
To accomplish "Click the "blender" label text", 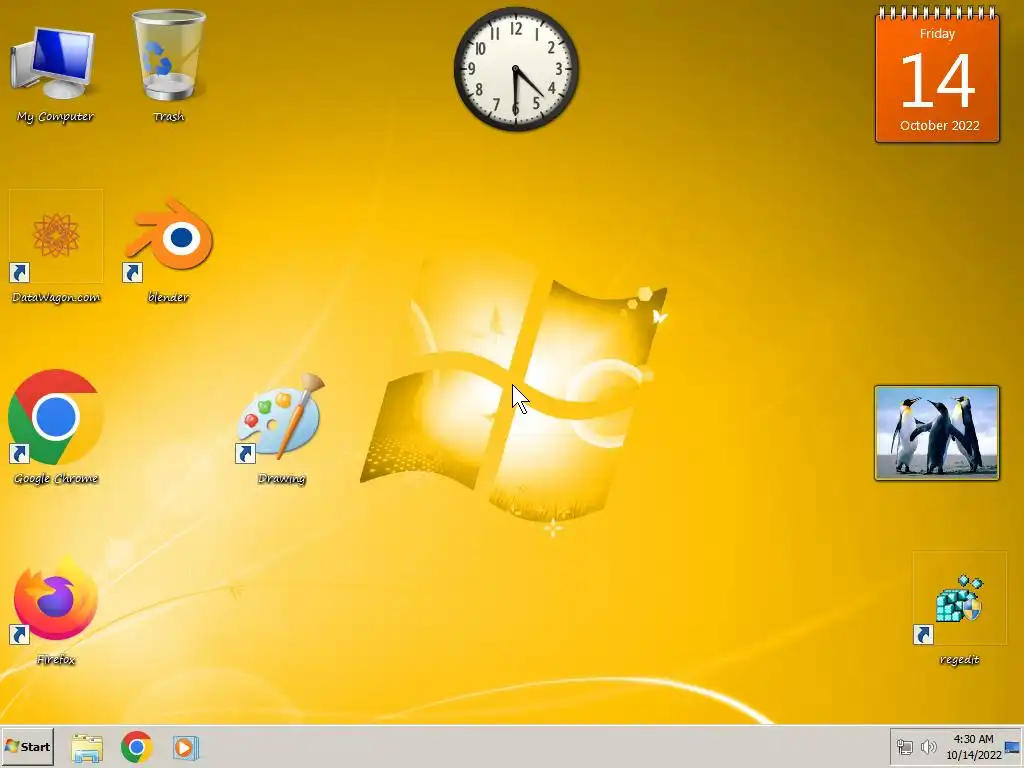I will point(168,297).
